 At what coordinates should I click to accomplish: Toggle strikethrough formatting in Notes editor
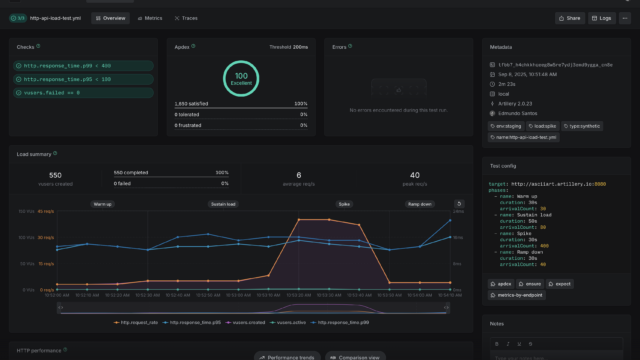pyautogui.click(x=530, y=344)
